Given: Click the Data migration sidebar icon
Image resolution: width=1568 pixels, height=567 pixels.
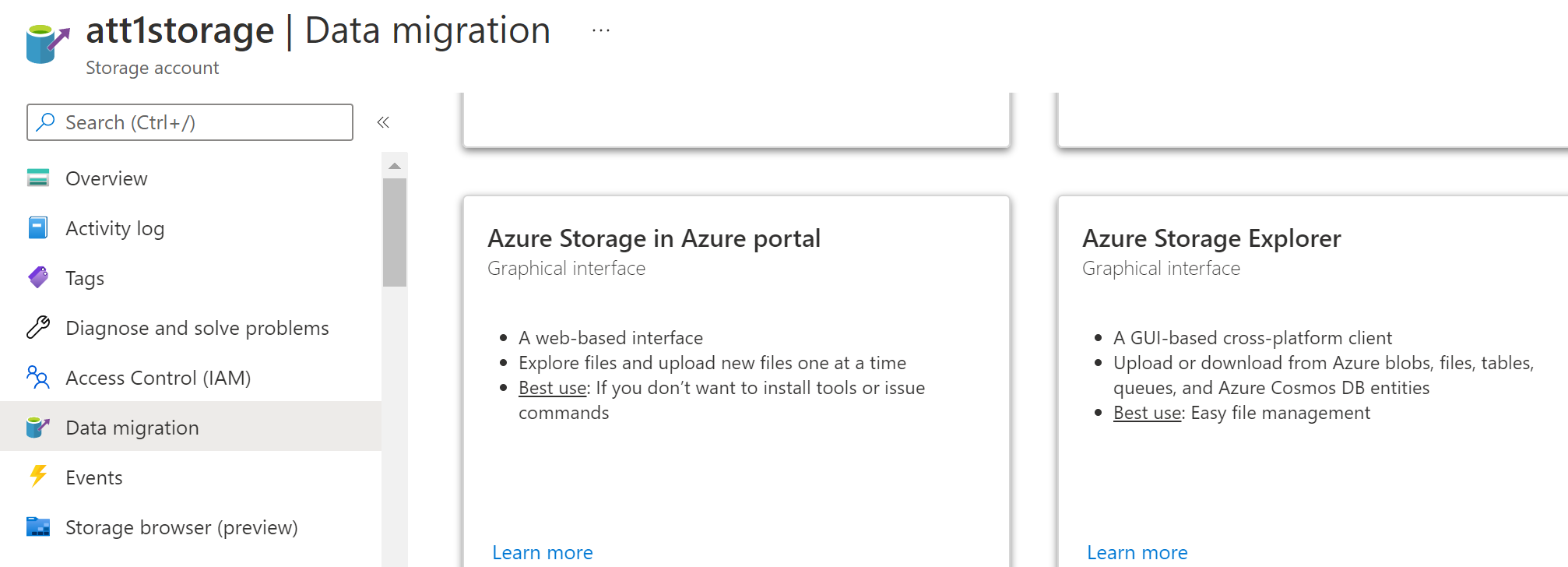Looking at the screenshot, I should [x=38, y=428].
